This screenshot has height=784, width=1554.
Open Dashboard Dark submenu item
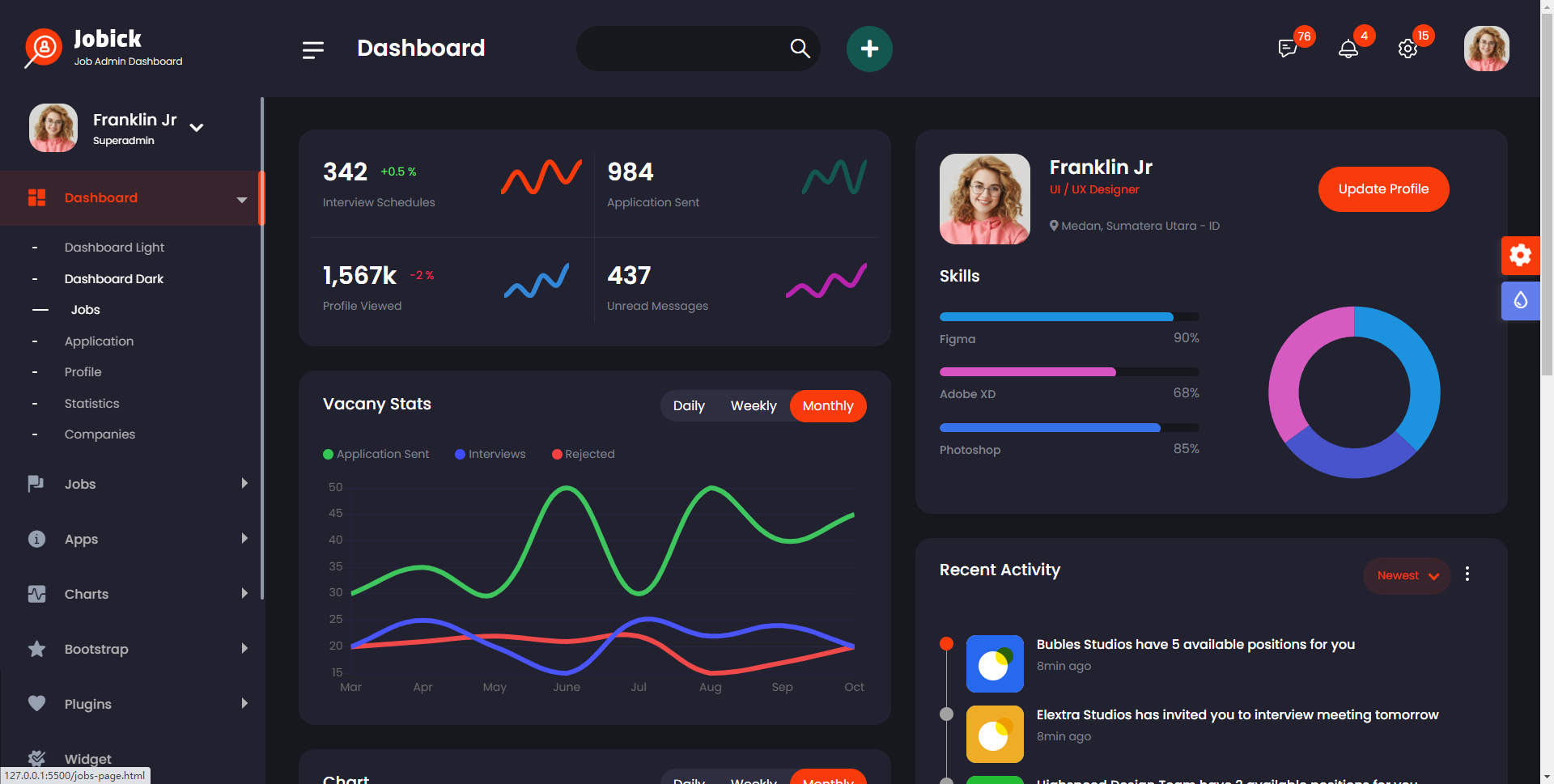114,279
